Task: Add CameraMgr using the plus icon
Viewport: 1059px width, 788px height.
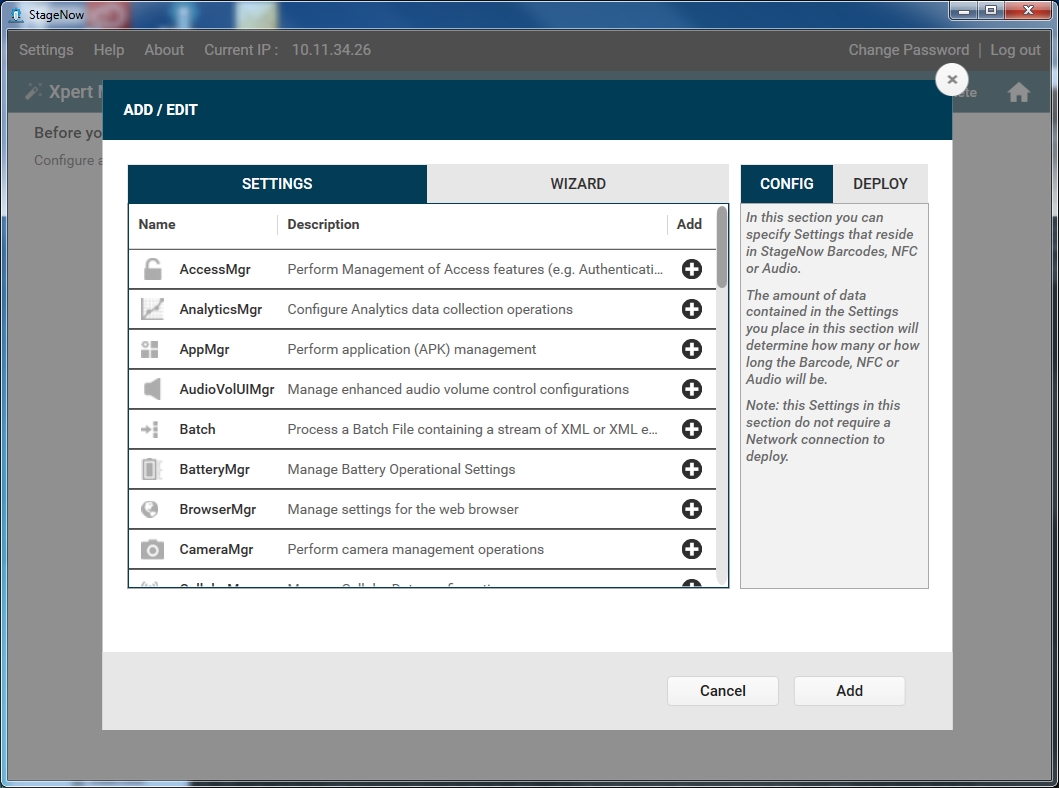Action: [x=691, y=549]
